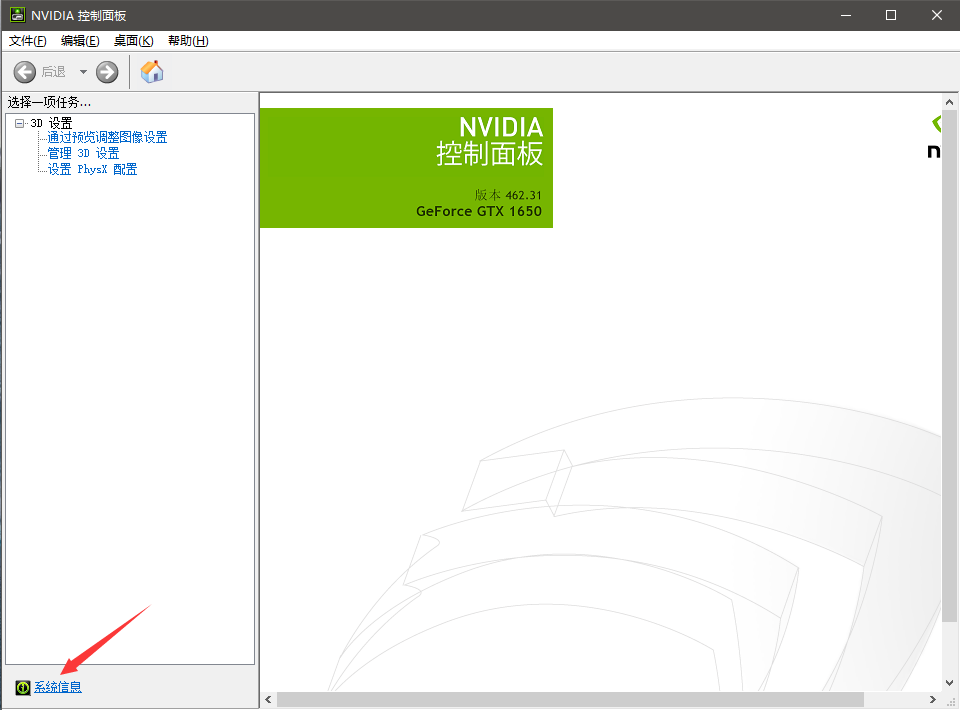960x710 pixels.
Task: Open 管理 3D 设置
Action: pos(83,153)
